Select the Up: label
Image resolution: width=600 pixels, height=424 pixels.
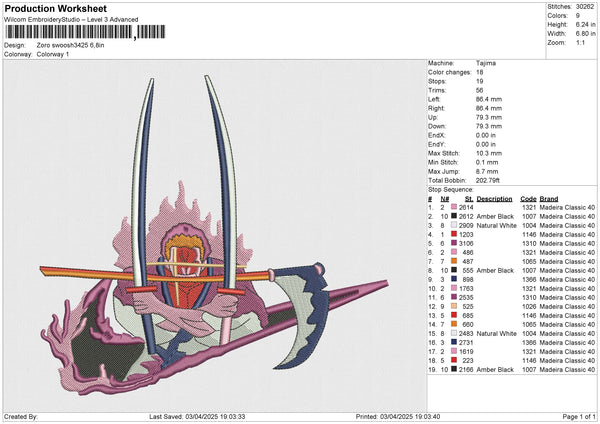tap(433, 117)
